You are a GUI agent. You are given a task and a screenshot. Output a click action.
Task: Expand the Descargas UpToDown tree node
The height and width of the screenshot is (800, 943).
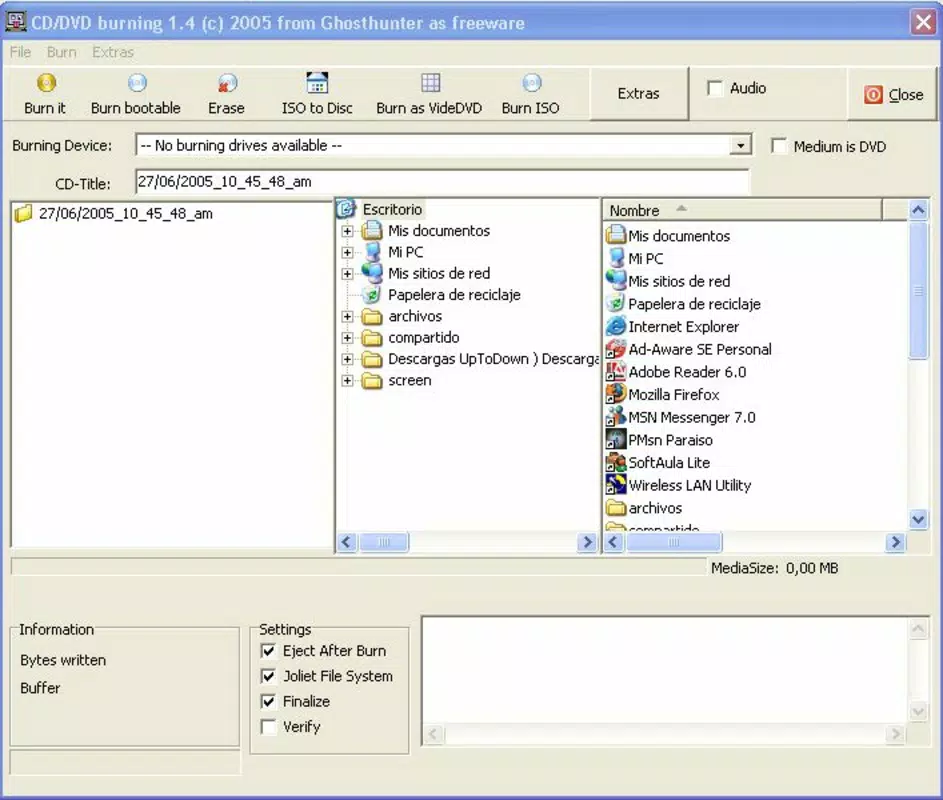[x=347, y=359]
